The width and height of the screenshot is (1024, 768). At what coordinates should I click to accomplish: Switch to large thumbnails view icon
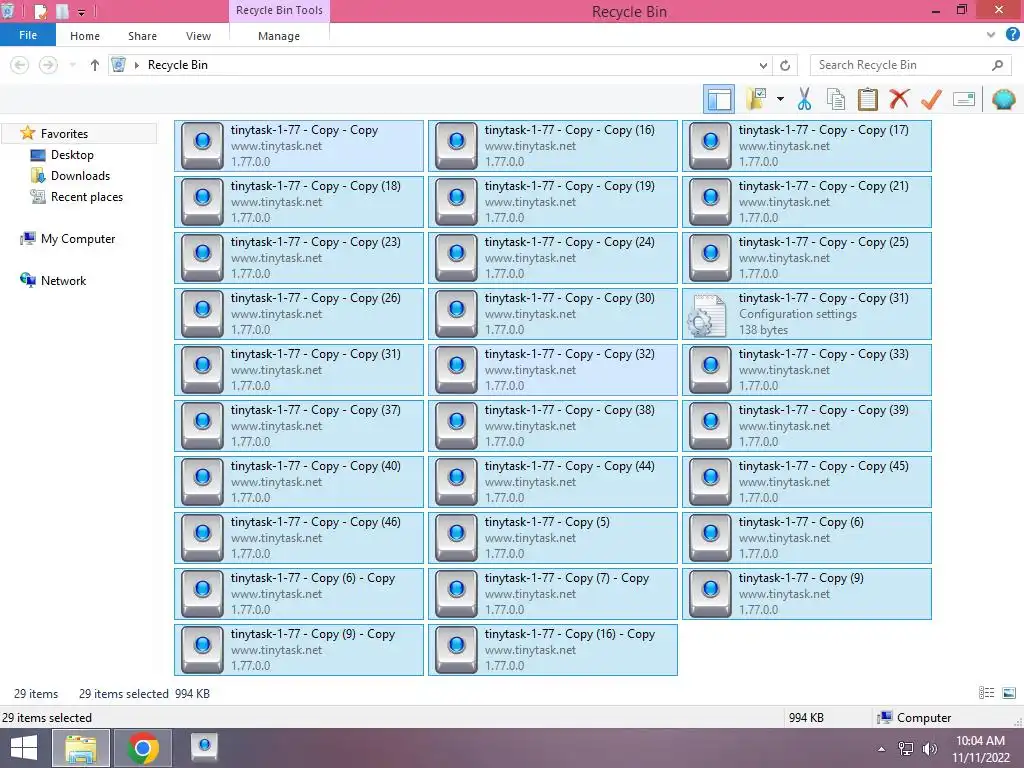[1009, 693]
